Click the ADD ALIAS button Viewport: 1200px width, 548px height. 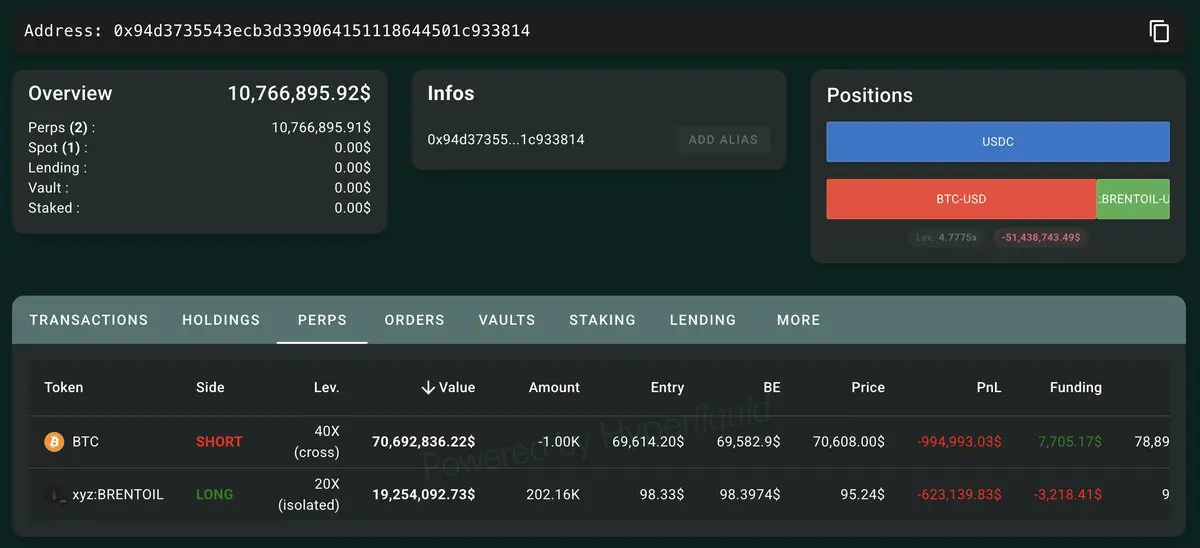click(x=723, y=140)
